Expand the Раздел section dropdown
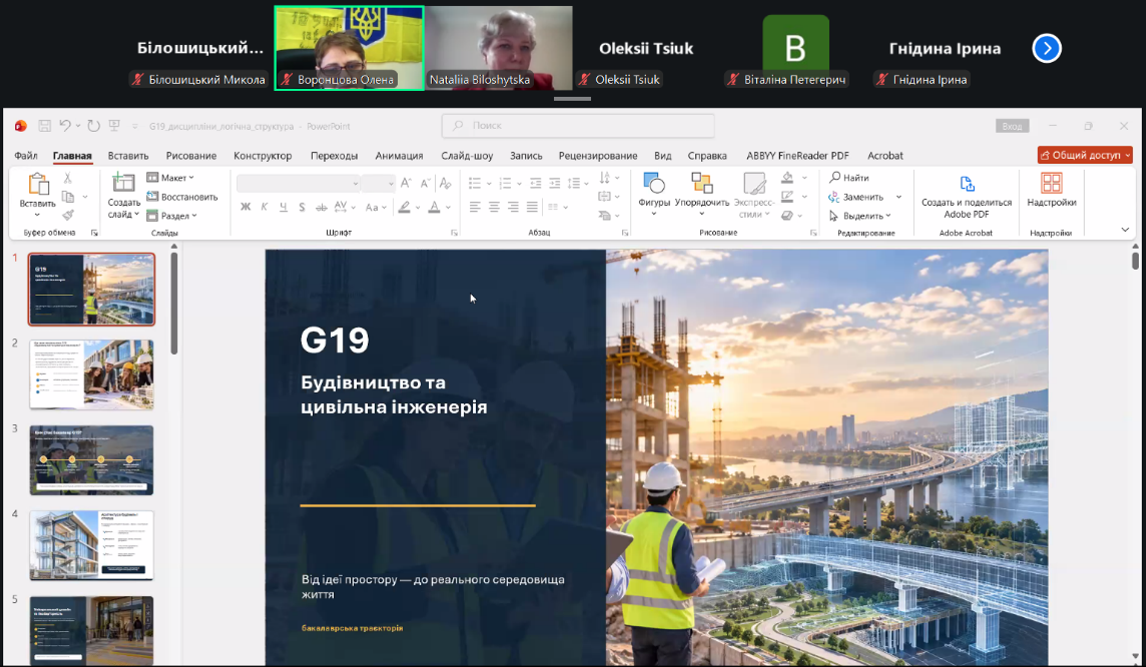This screenshot has width=1146, height=667. click(172, 216)
